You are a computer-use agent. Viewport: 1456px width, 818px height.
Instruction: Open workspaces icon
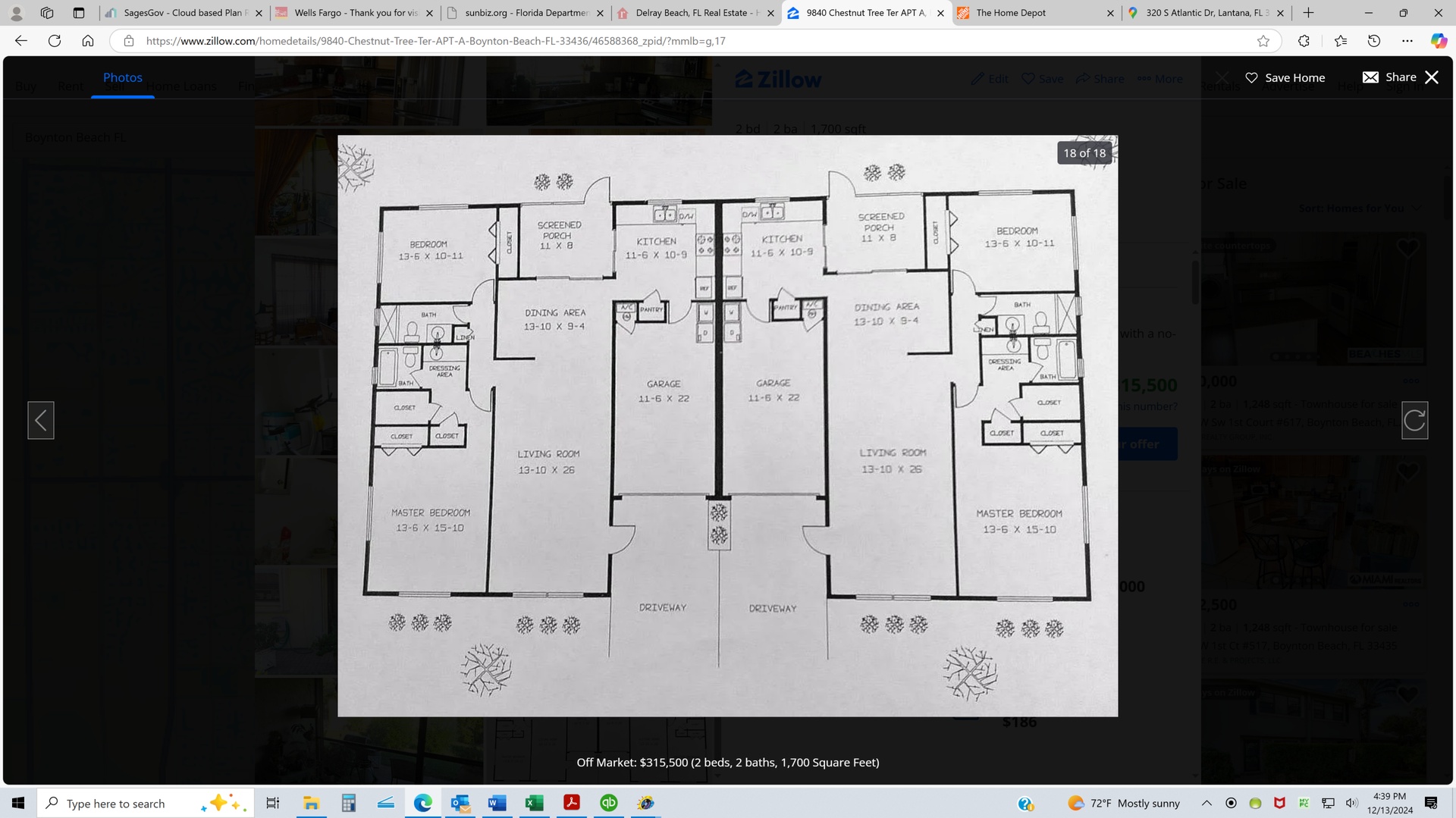click(x=47, y=13)
